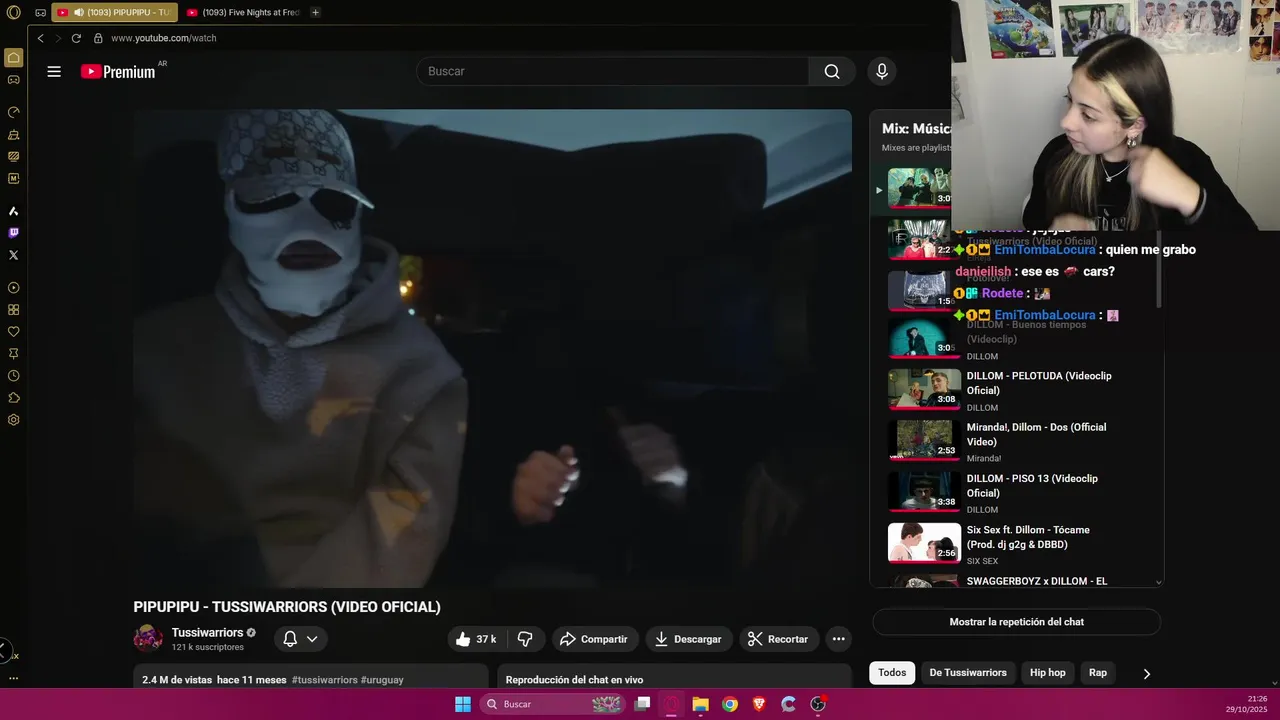Click the #tussiwarriors hashtag link
The image size is (1280, 720).
tap(325, 680)
